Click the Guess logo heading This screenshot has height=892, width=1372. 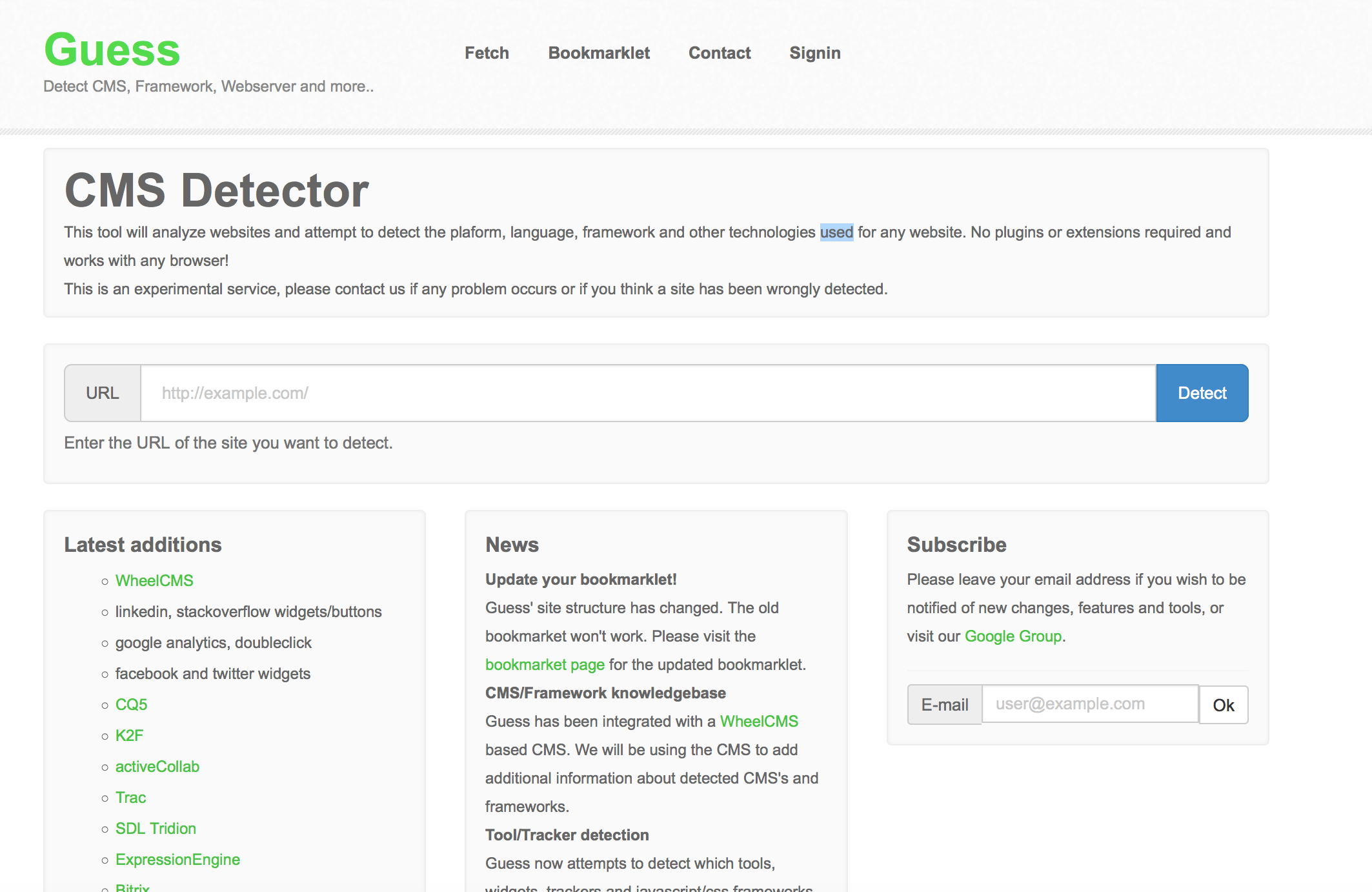click(111, 50)
